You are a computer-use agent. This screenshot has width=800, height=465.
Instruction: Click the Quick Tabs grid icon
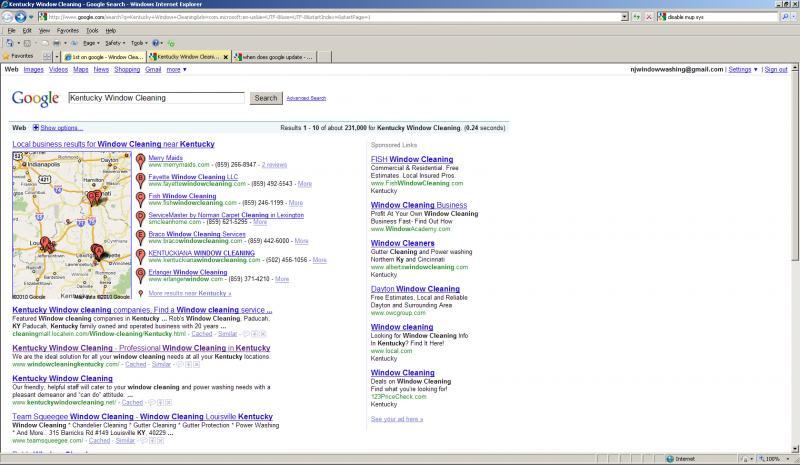[x=47, y=57]
